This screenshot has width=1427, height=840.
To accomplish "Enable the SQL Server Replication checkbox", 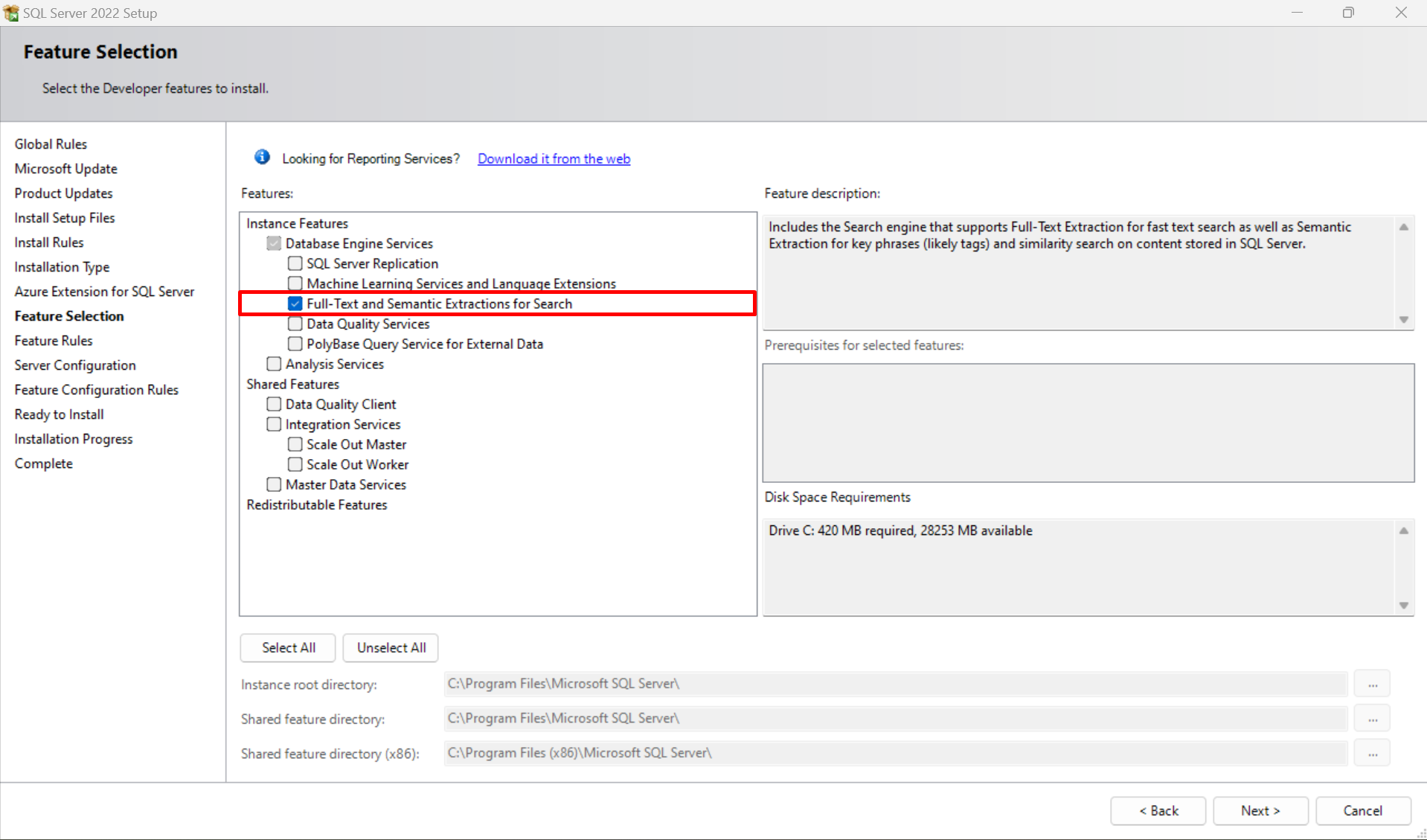I will tap(295, 263).
